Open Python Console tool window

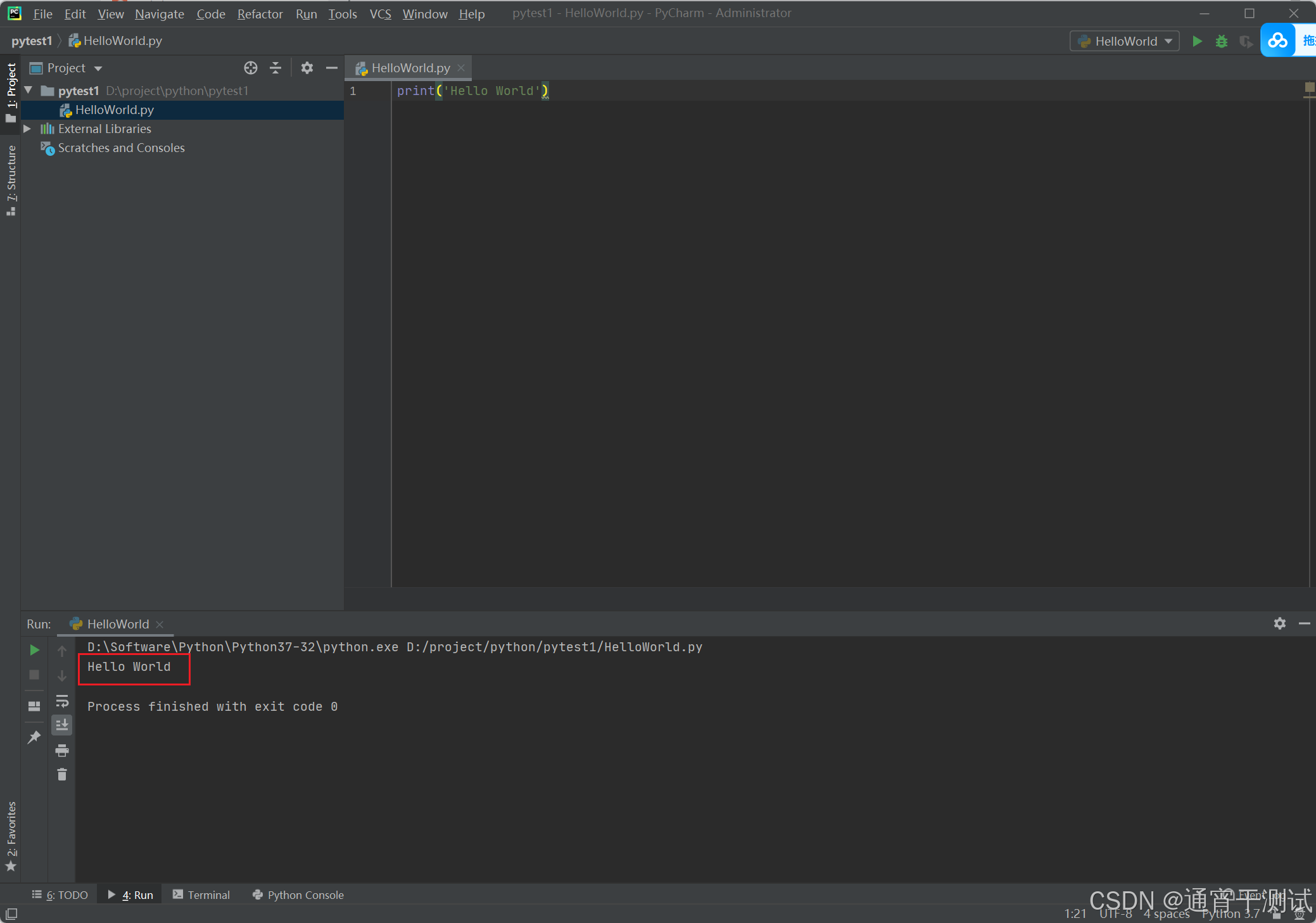[x=298, y=894]
